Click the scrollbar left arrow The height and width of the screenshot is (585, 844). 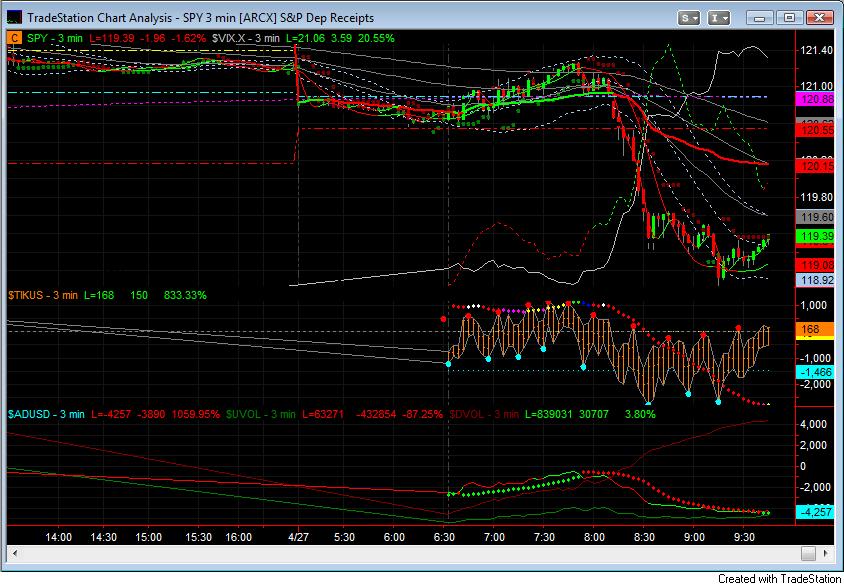click(15, 553)
